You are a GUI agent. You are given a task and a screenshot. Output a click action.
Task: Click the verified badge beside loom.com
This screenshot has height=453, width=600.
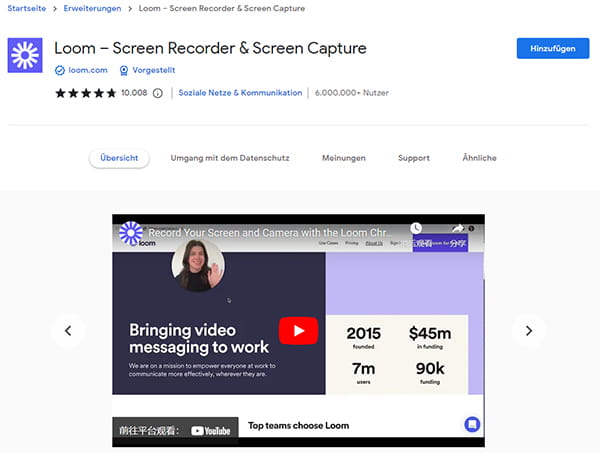coord(60,70)
